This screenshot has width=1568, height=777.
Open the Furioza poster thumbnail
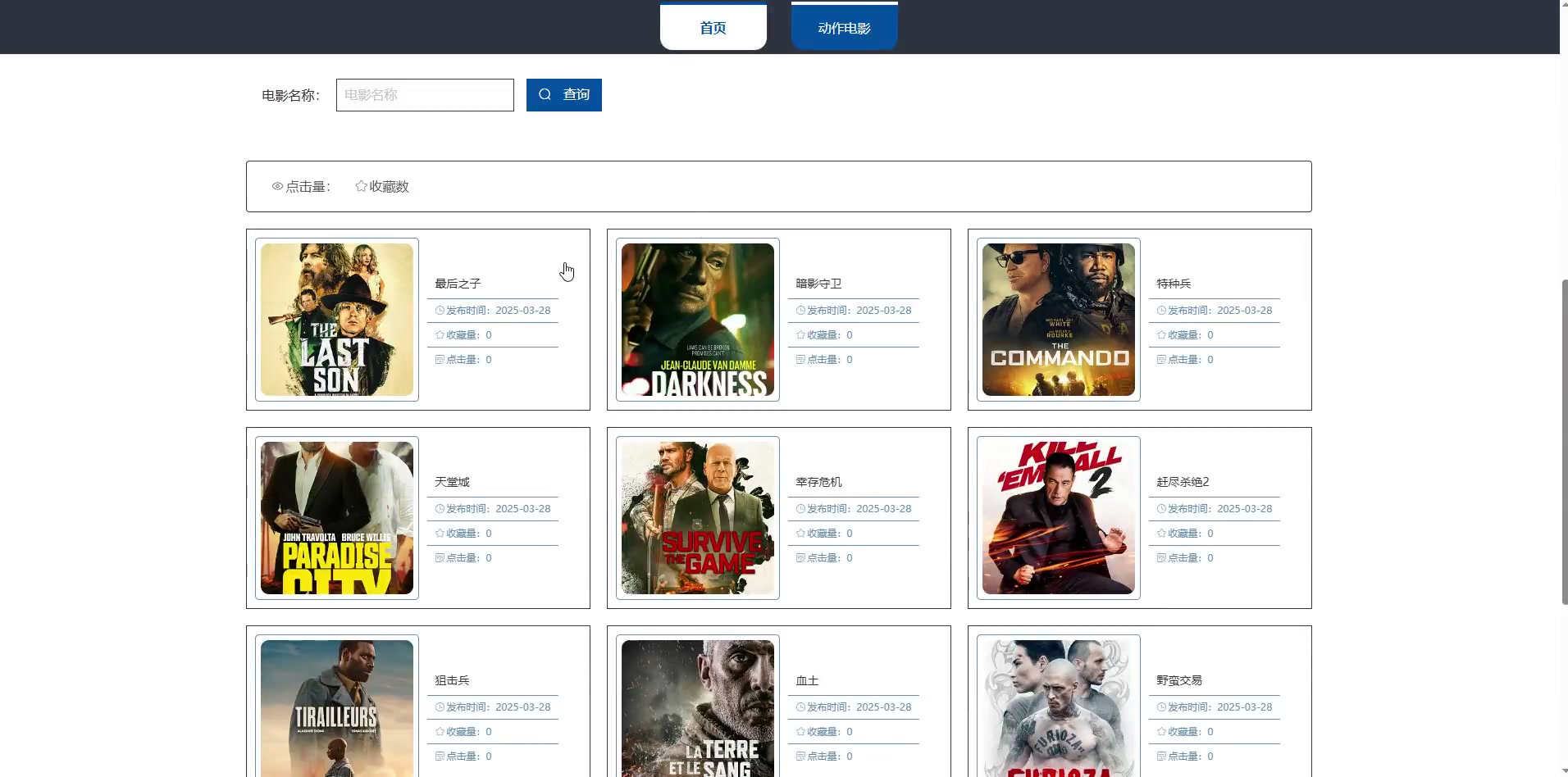click(x=1059, y=708)
